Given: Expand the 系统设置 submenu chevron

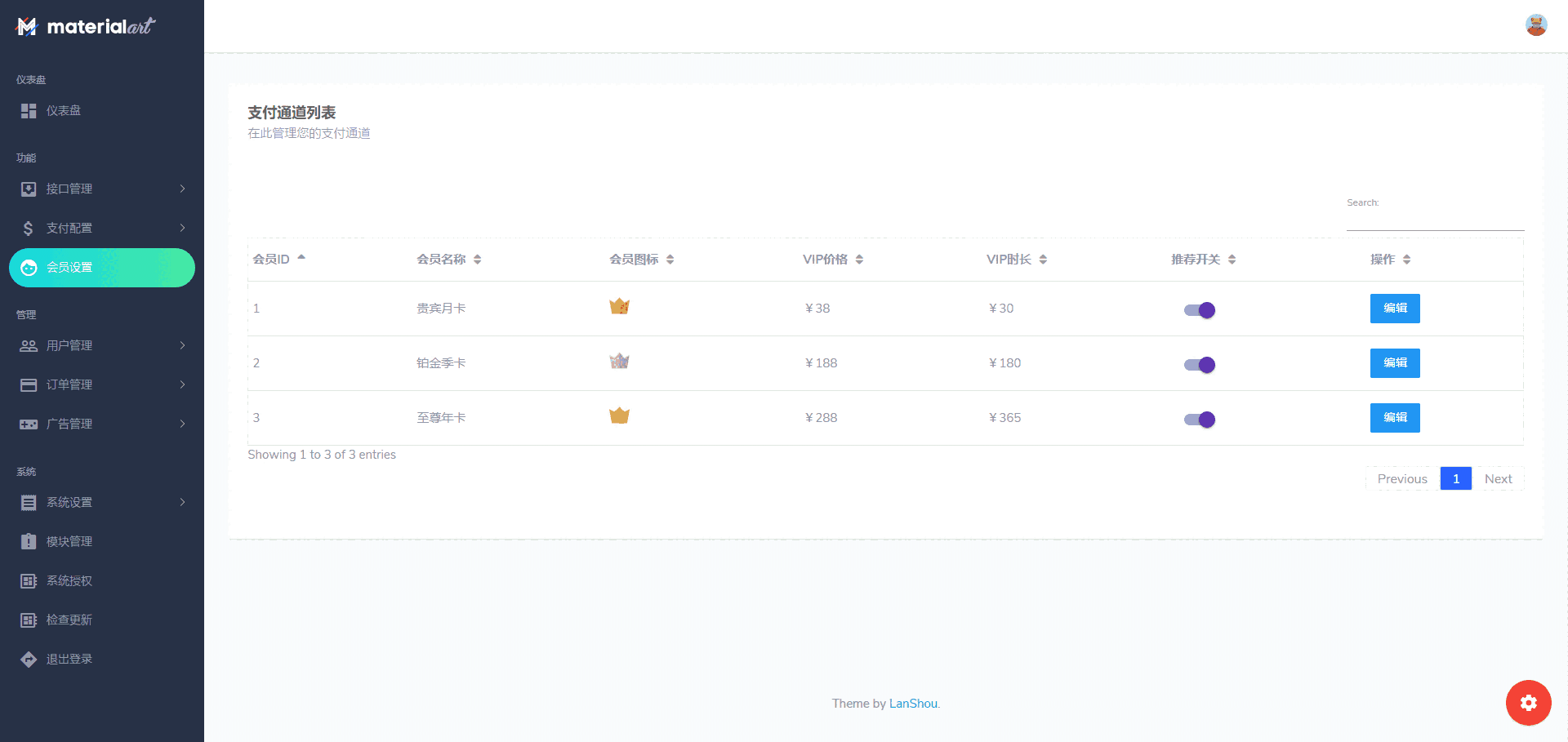Looking at the screenshot, I should [x=182, y=503].
